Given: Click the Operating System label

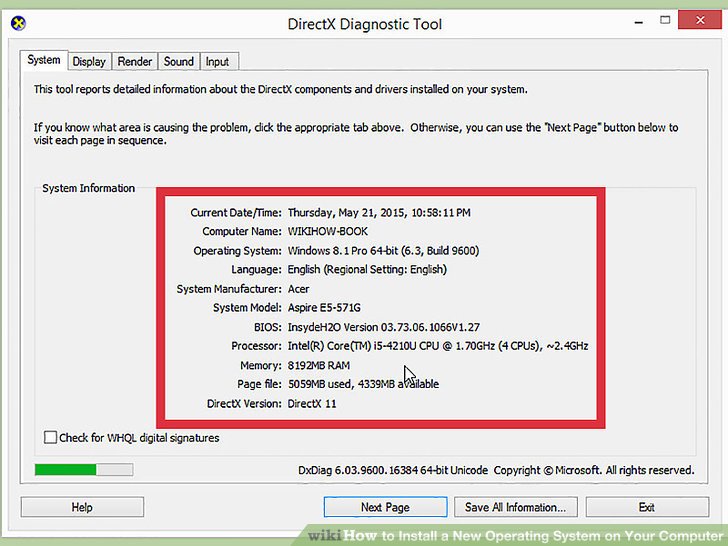Looking at the screenshot, I should (x=237, y=251).
